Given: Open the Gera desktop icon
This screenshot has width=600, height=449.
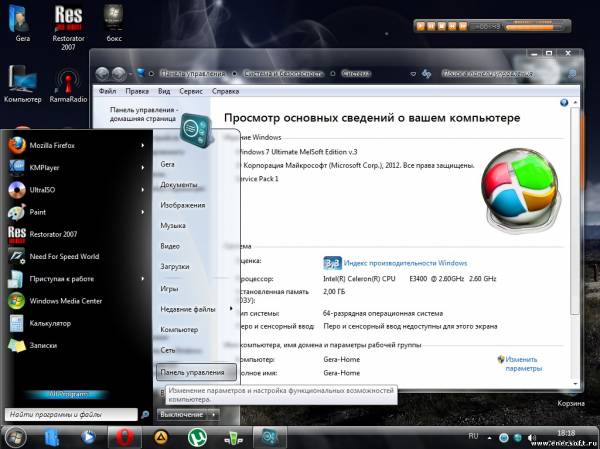Looking at the screenshot, I should coord(20,23).
